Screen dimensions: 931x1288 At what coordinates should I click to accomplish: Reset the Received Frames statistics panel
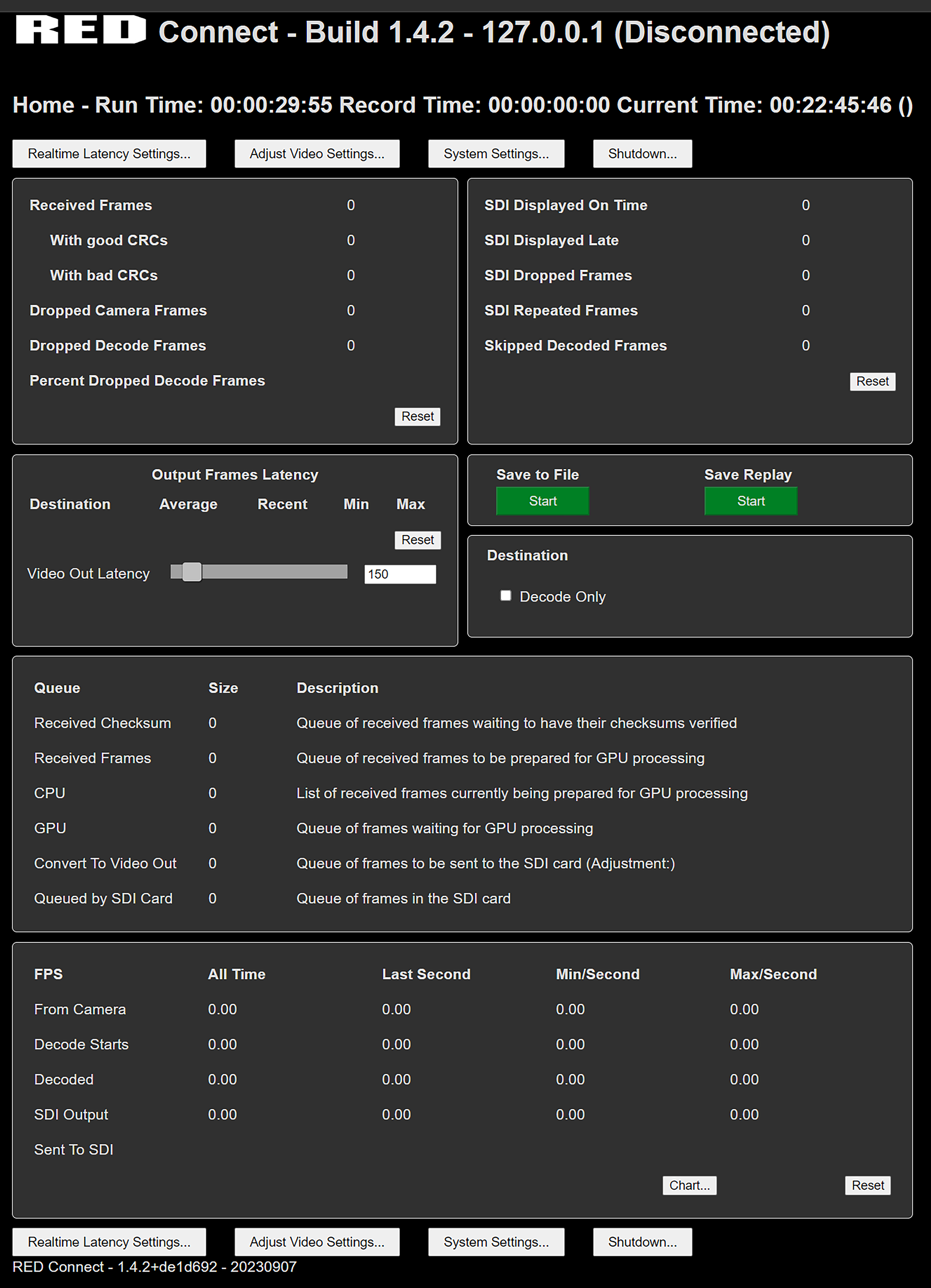417,416
